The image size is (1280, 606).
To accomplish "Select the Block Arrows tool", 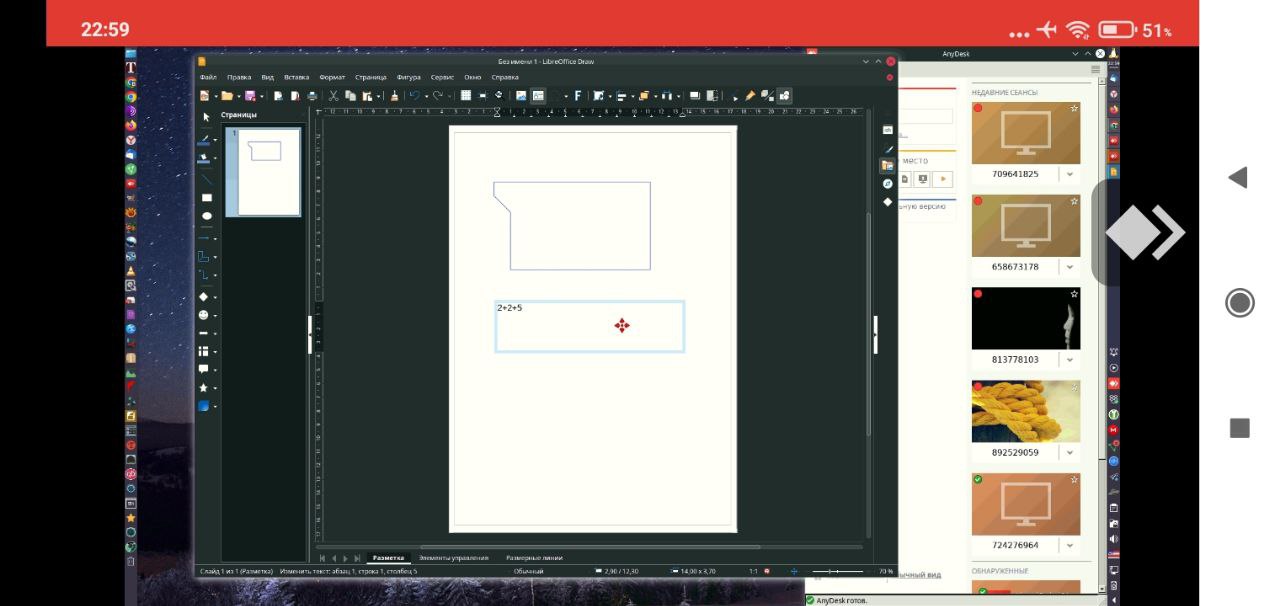I will pyautogui.click(x=204, y=333).
